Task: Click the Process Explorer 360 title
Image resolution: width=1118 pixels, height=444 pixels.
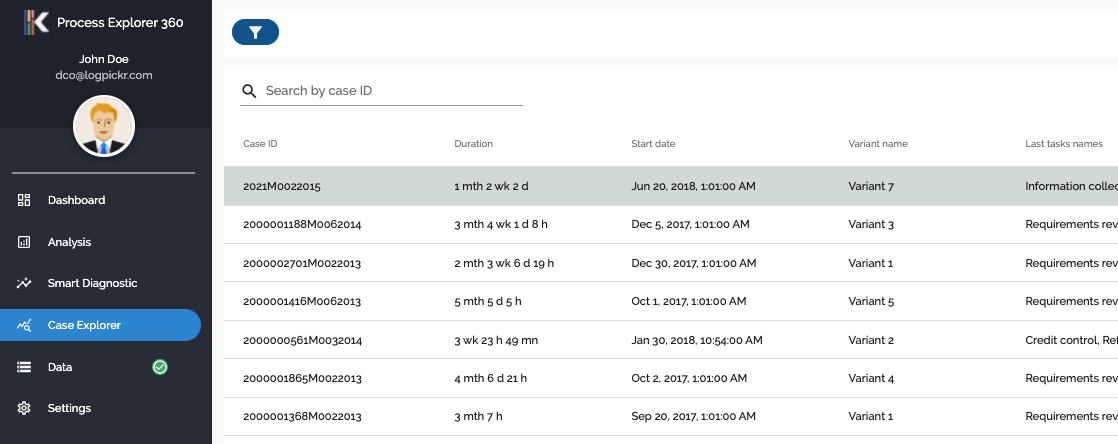Action: click(120, 23)
